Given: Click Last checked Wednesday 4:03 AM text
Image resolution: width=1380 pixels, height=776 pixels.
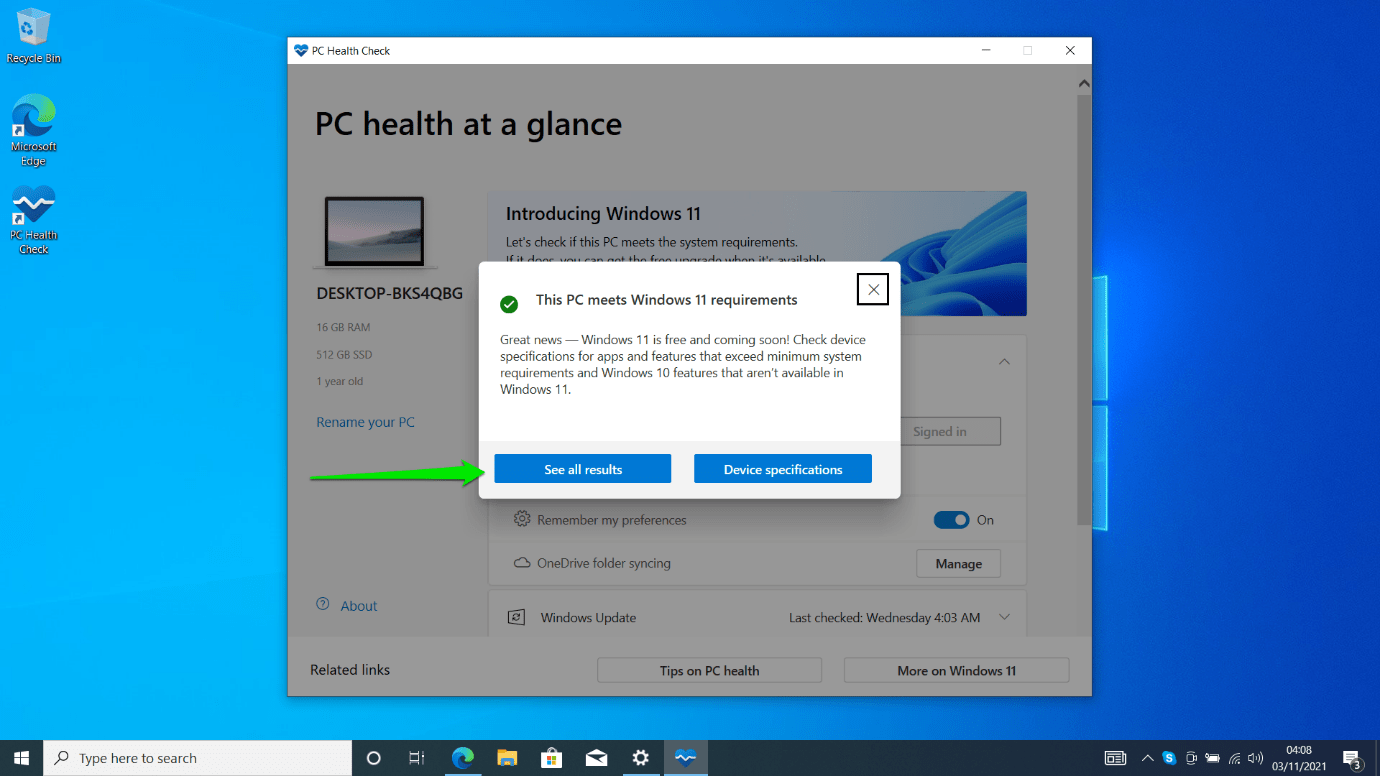Looking at the screenshot, I should point(884,617).
